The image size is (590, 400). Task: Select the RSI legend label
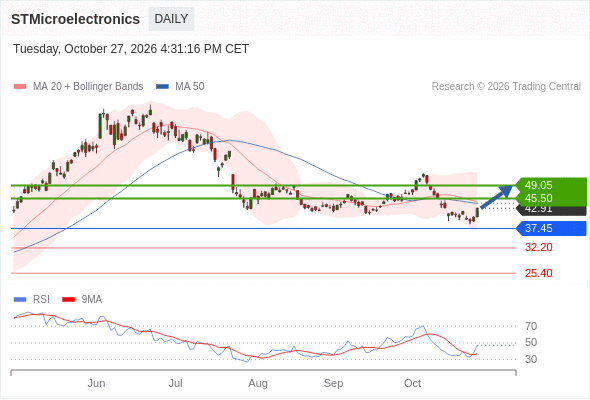(x=41, y=300)
